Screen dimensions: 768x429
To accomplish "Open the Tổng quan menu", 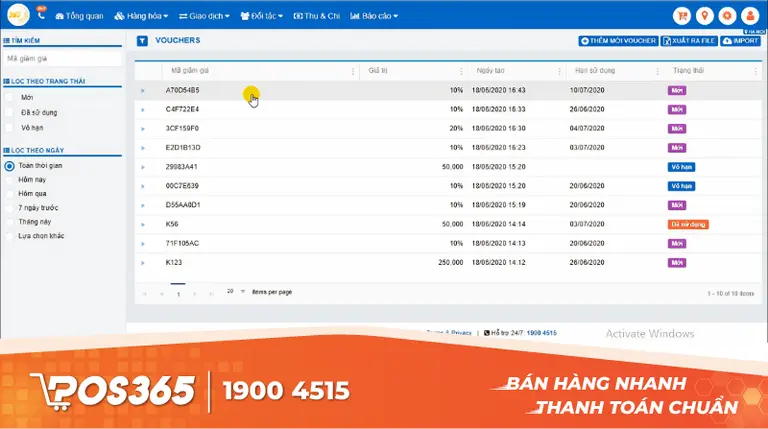I will point(79,16).
